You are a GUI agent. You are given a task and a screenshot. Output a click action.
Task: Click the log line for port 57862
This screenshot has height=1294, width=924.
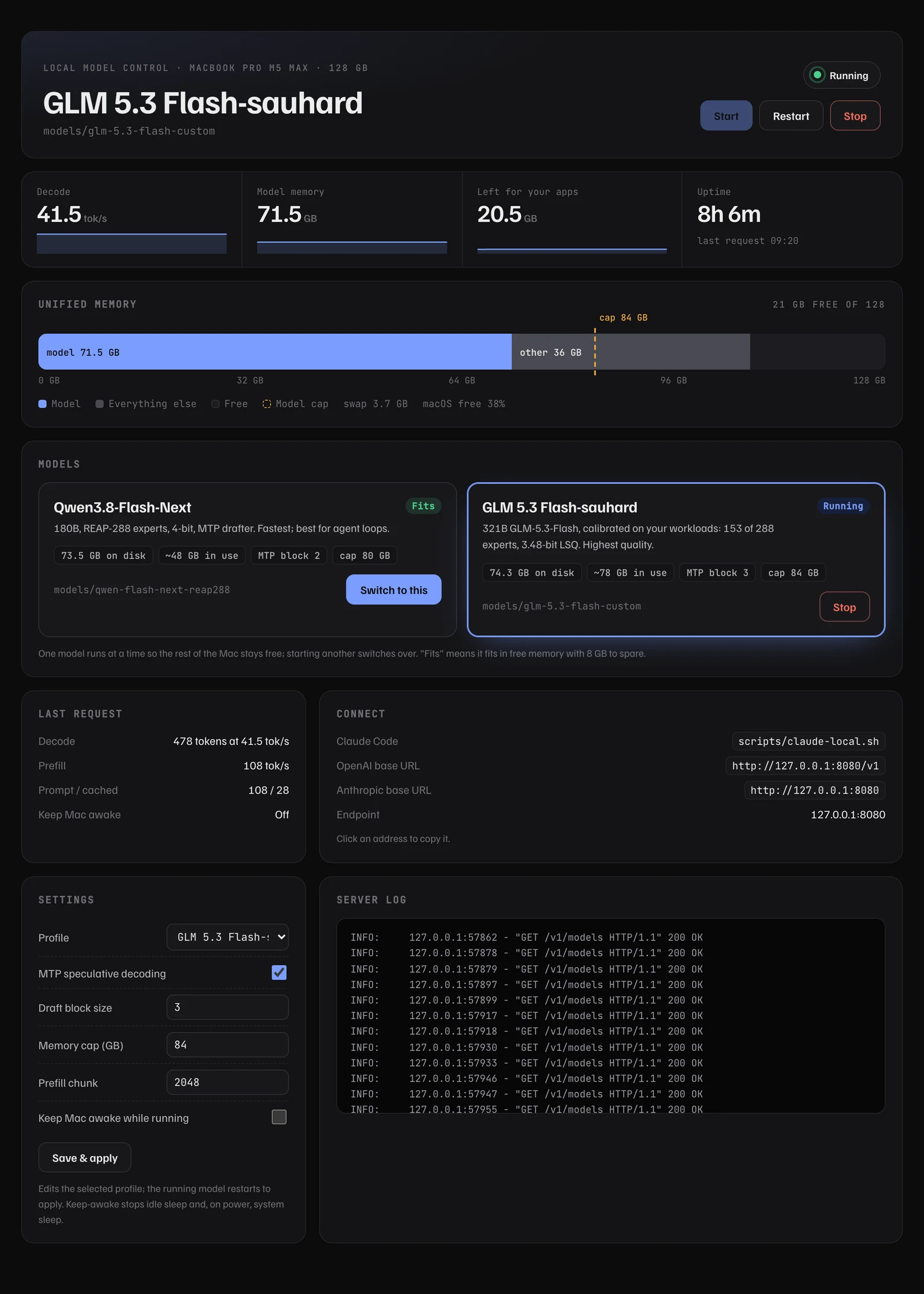pyautogui.click(x=526, y=937)
